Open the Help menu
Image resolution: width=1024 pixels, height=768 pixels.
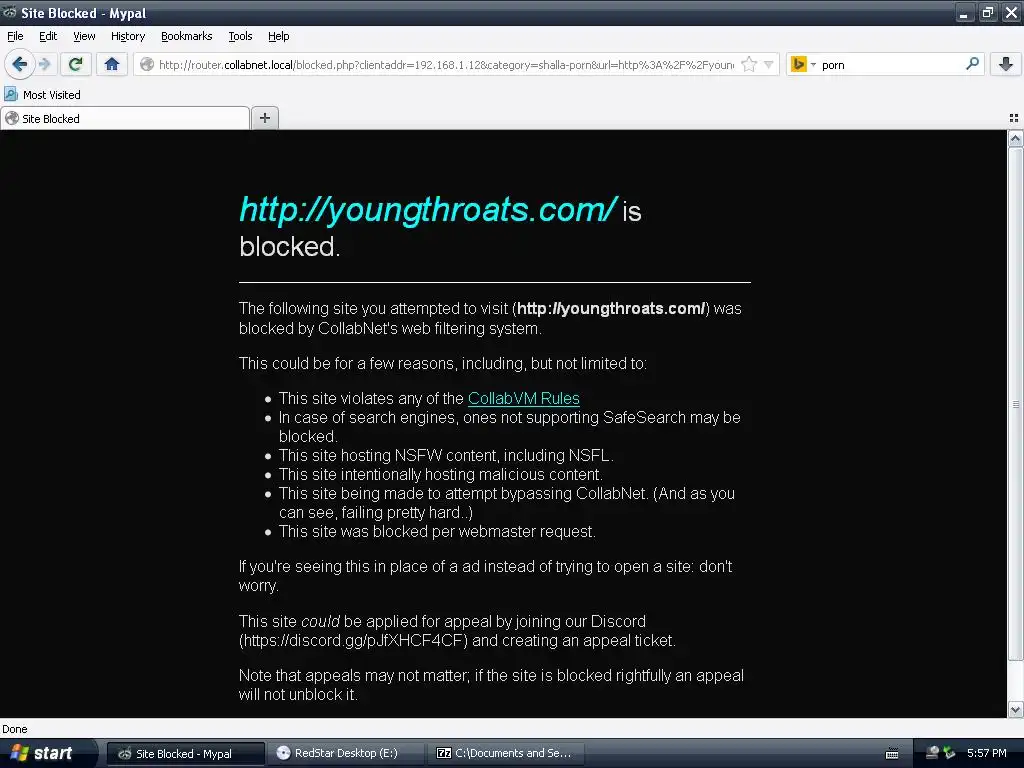coord(278,36)
